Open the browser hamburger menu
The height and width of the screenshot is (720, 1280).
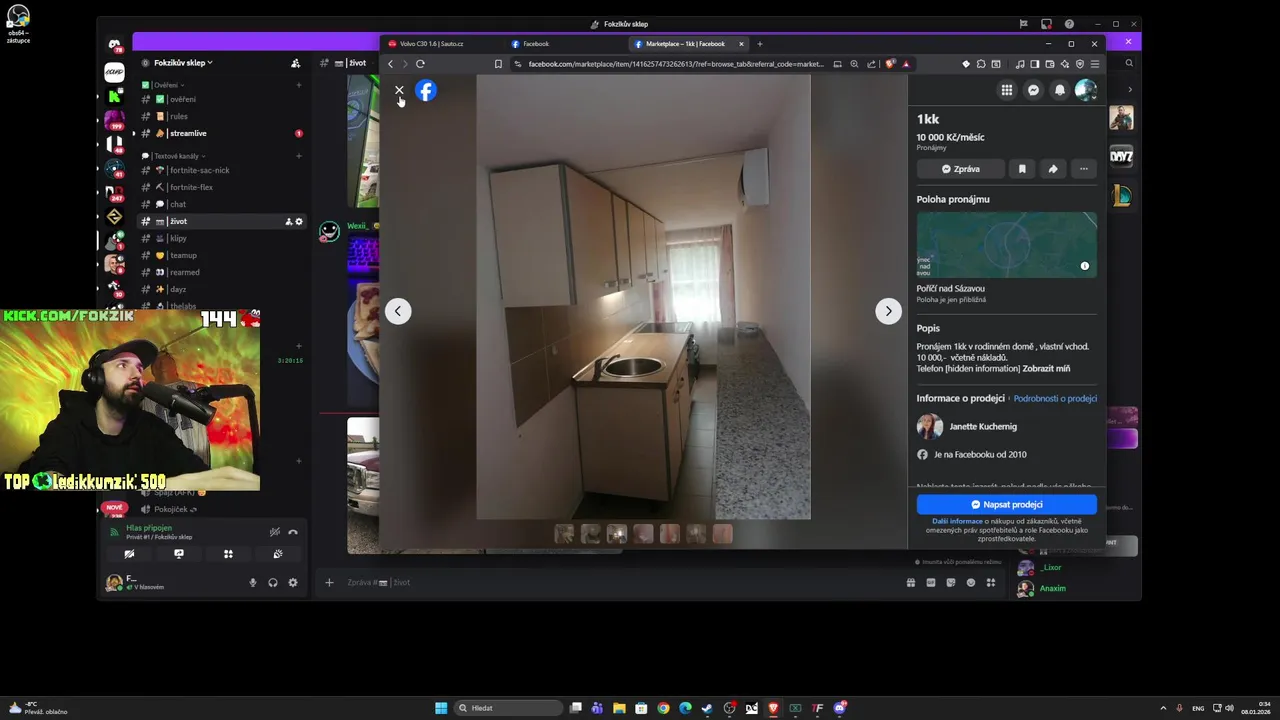tap(1095, 64)
